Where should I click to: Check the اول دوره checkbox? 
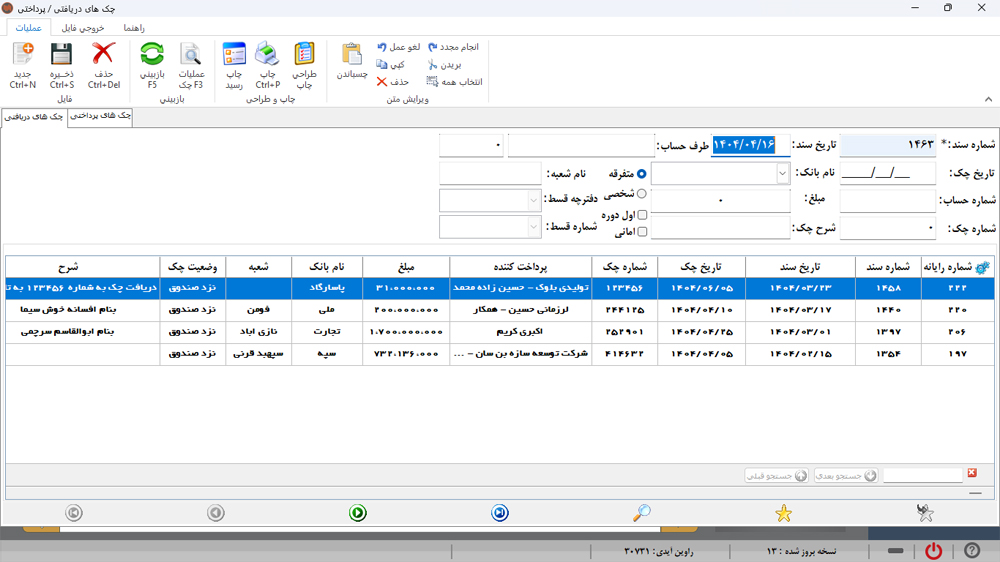coord(642,215)
